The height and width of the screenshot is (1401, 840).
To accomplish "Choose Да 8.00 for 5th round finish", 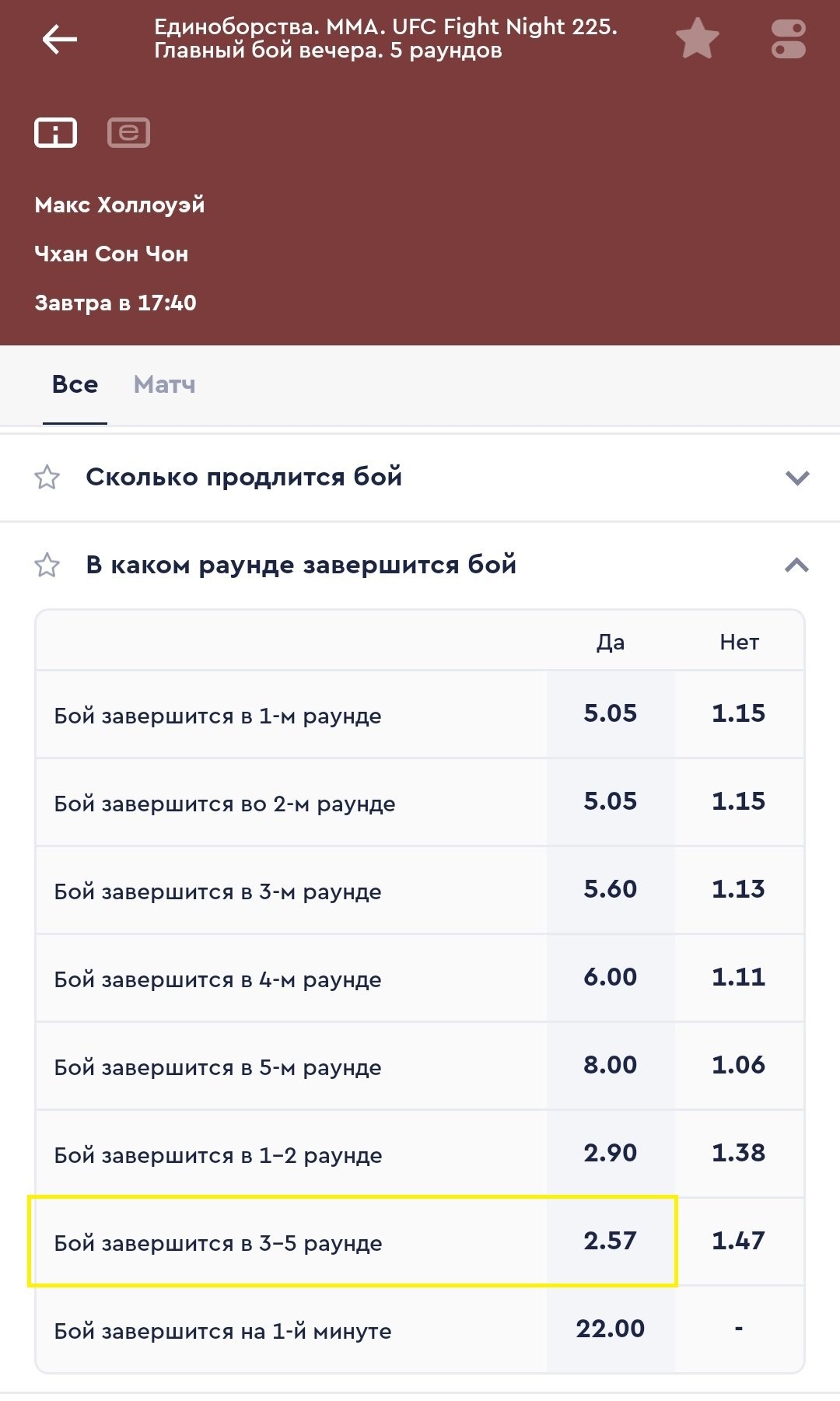I will 611,1065.
